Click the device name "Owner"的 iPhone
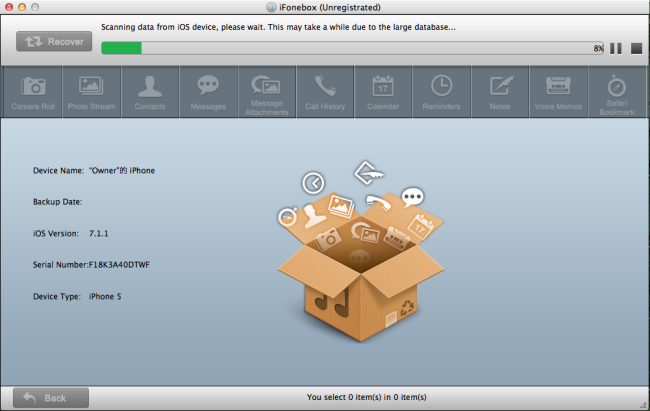The width and height of the screenshot is (650, 411). 122,170
